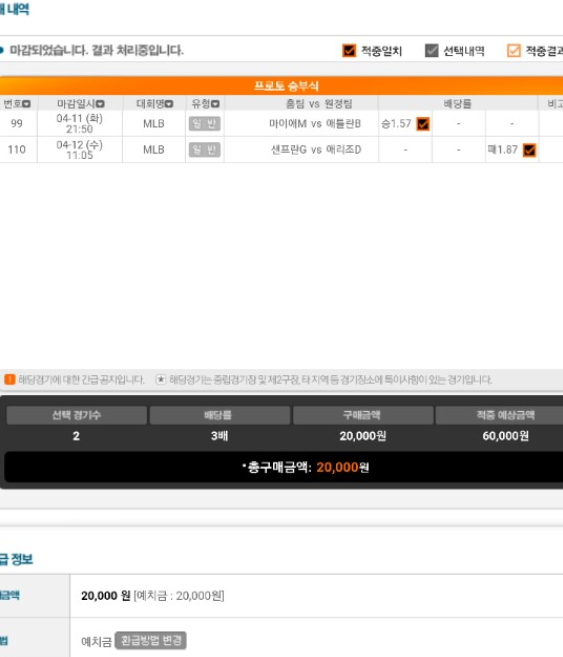Click the star neutral-venue notice icon

(160, 380)
